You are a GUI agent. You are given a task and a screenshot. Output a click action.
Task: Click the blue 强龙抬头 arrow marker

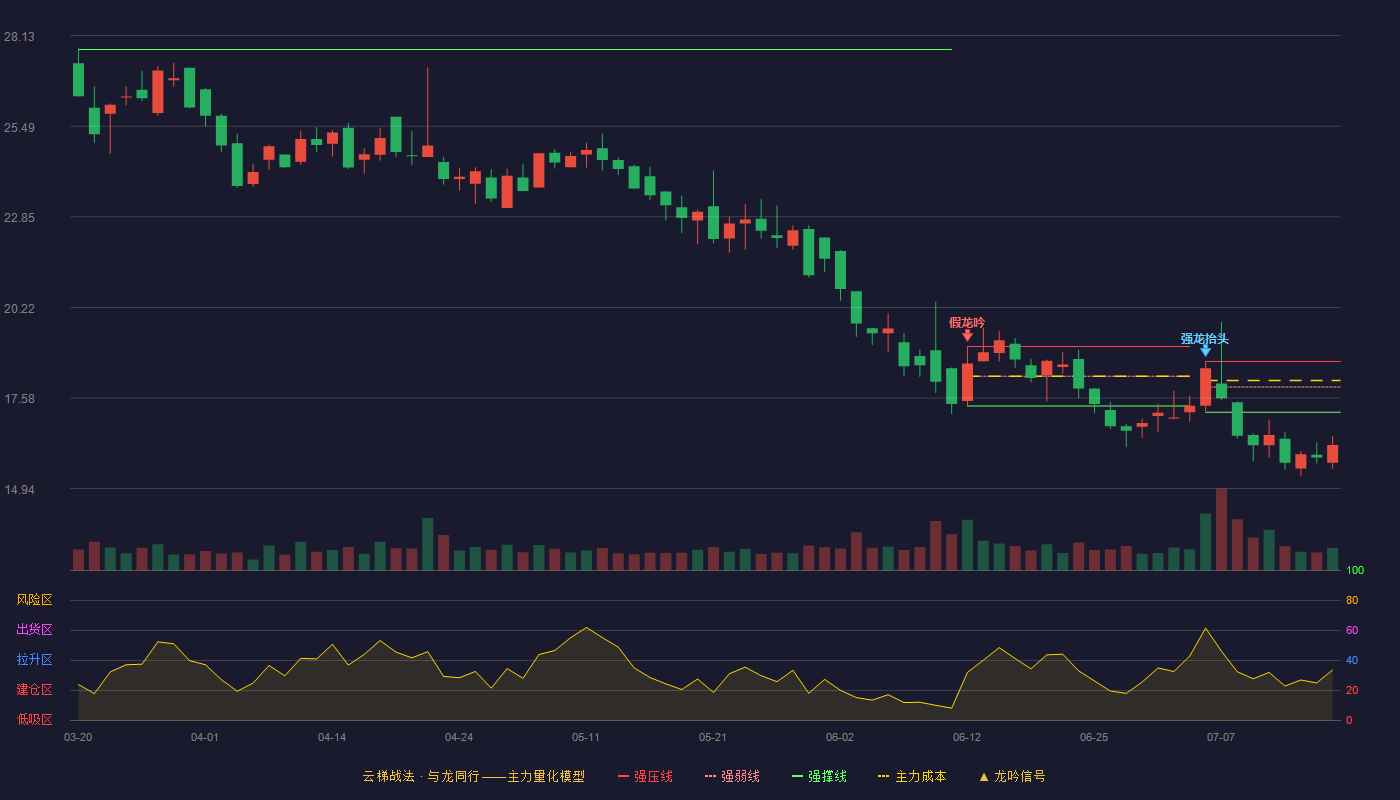click(x=1205, y=350)
